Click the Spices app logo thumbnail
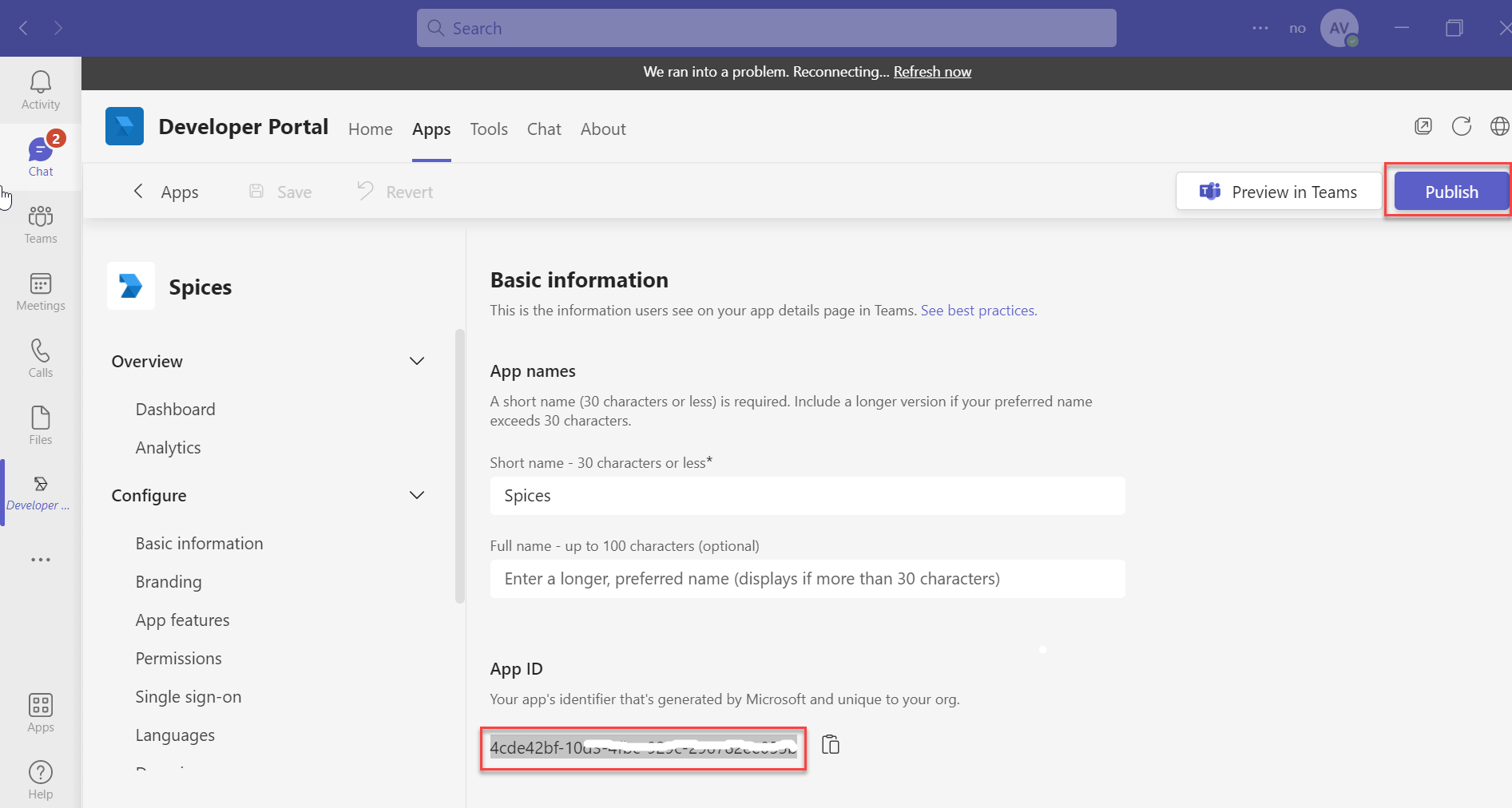The image size is (1512, 808). (131, 286)
